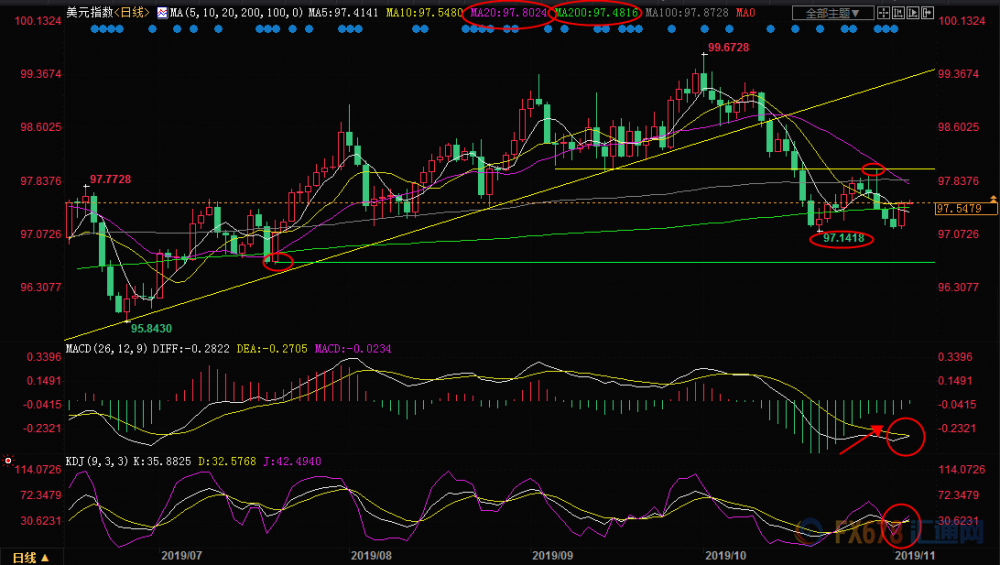Screen dimensions: 1000x565
Task: Select the DEA:-0.2705 value
Action: point(272,349)
